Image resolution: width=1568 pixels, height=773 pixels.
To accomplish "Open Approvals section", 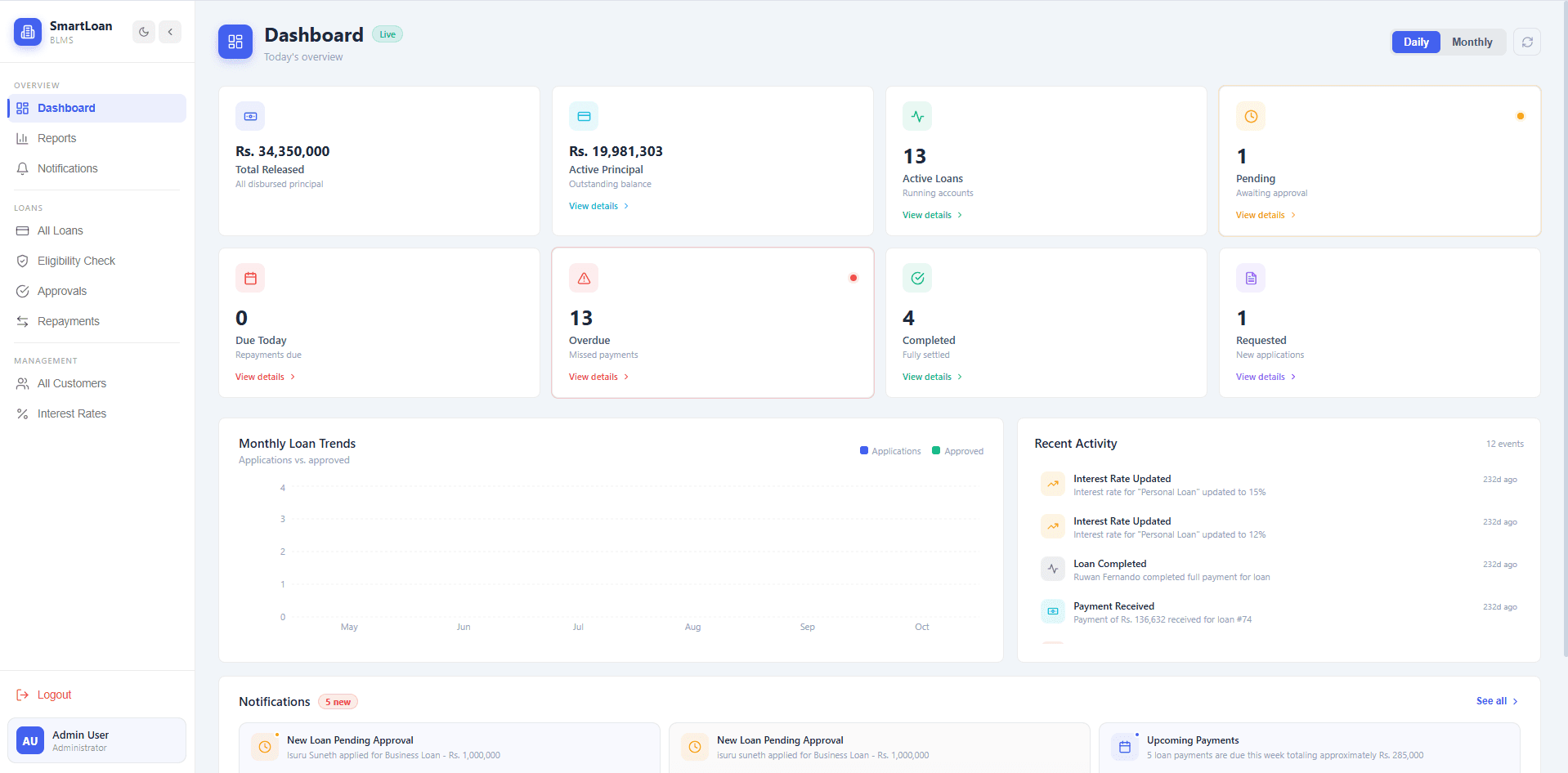I will [96, 291].
